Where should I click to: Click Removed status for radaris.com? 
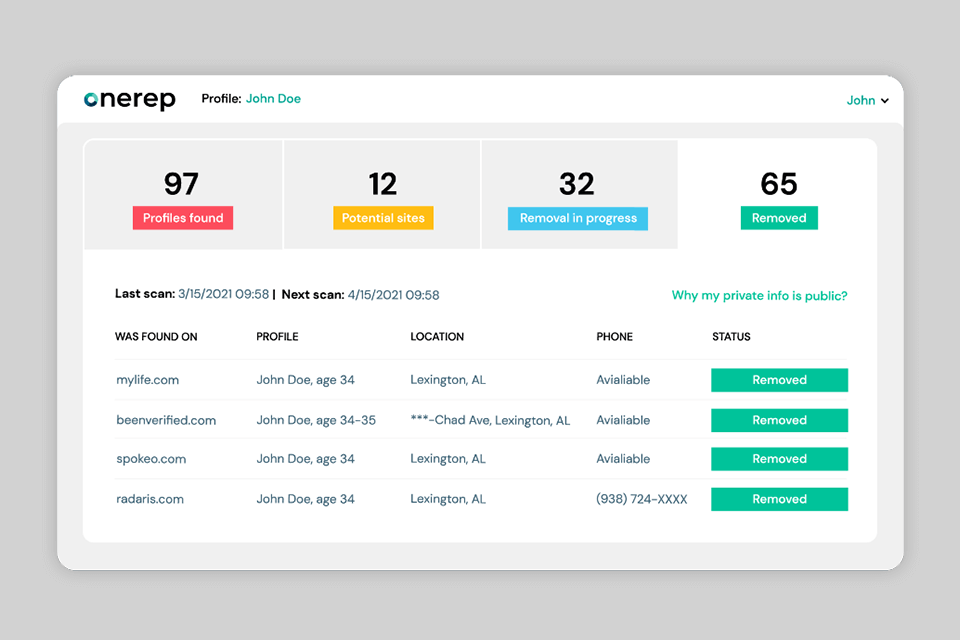(x=779, y=499)
